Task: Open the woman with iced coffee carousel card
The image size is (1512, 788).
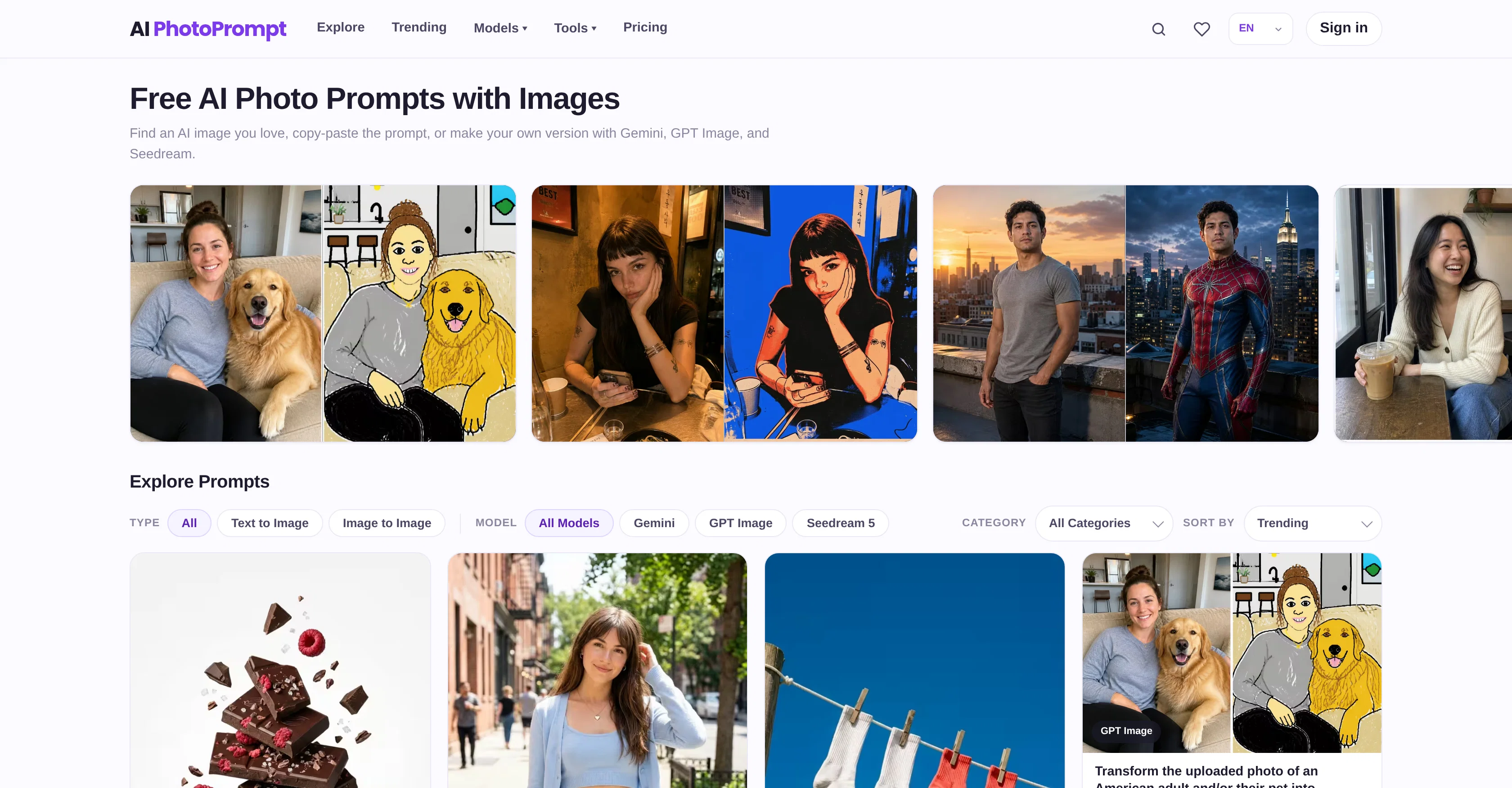Action: (x=1423, y=313)
